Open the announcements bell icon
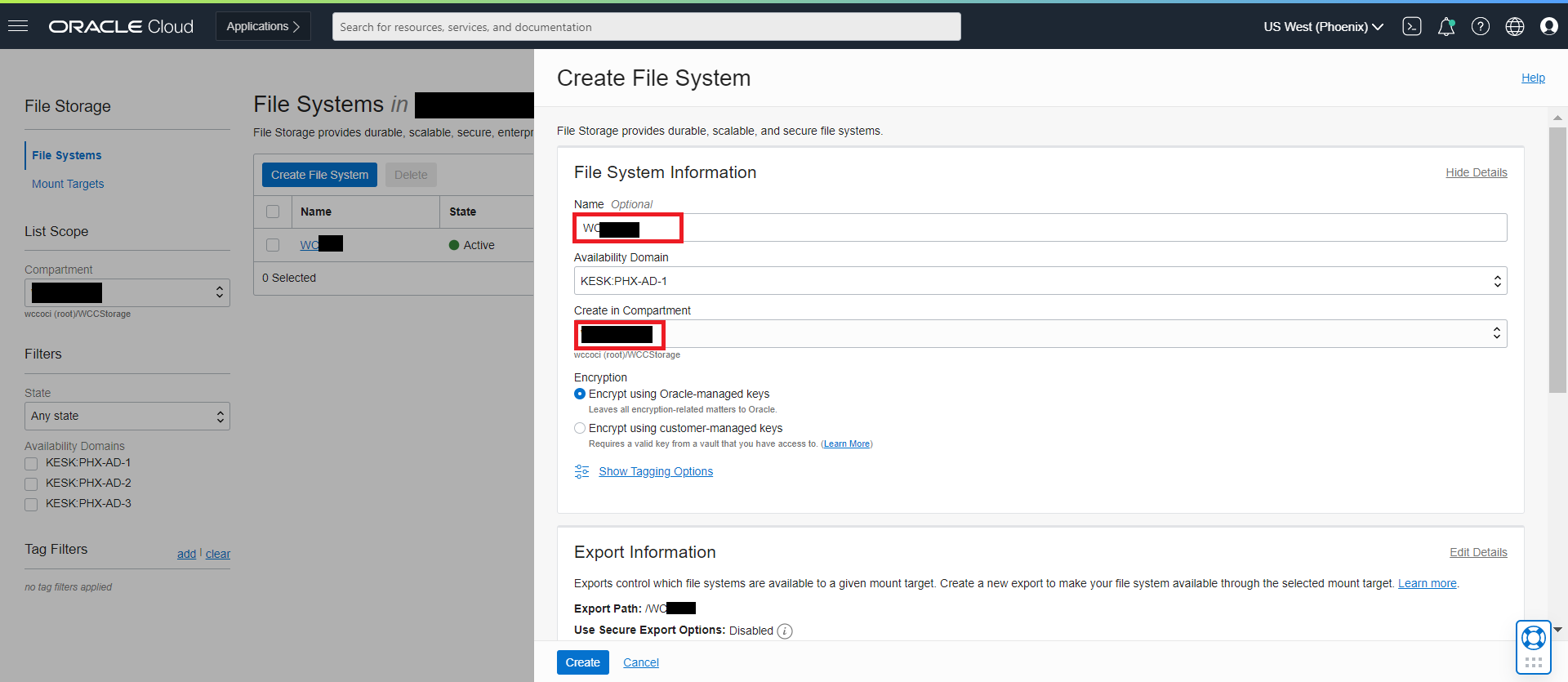Screen dimensions: 1568x682 coord(1446,26)
